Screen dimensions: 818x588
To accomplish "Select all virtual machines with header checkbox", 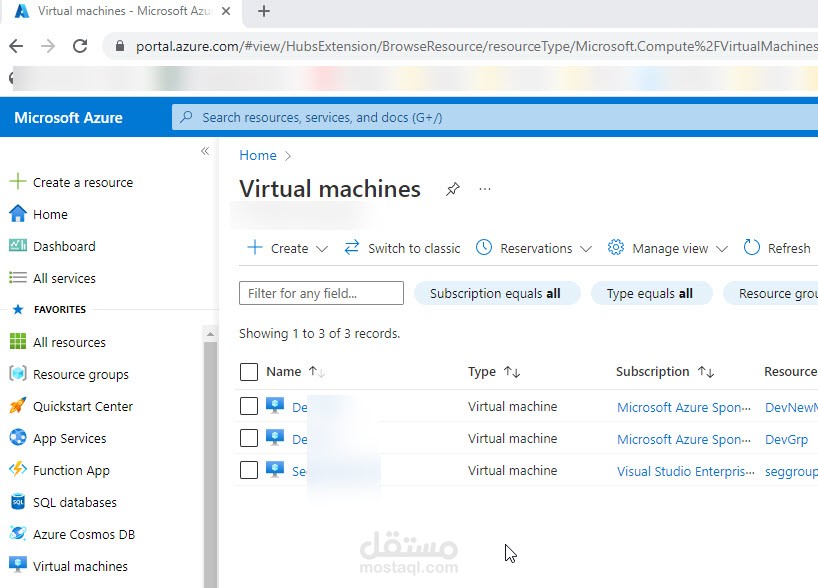I will tap(248, 371).
